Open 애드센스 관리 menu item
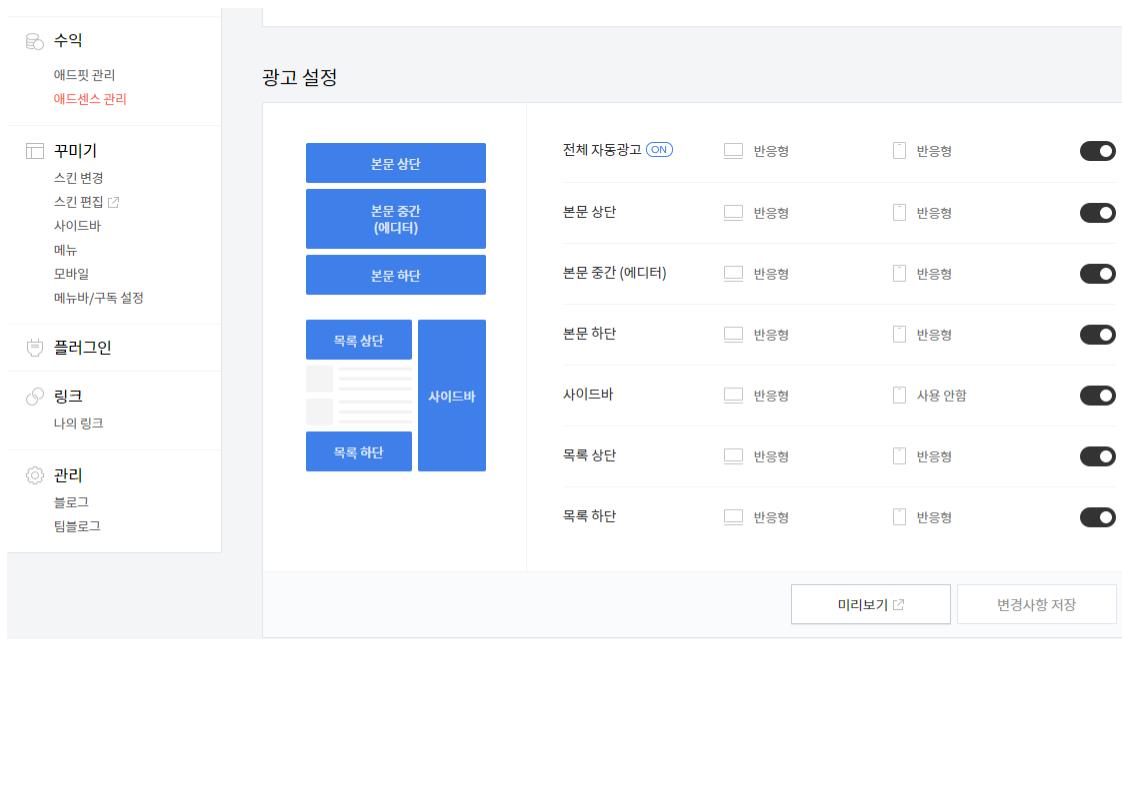Screen dimensions: 1122x793 point(89,99)
